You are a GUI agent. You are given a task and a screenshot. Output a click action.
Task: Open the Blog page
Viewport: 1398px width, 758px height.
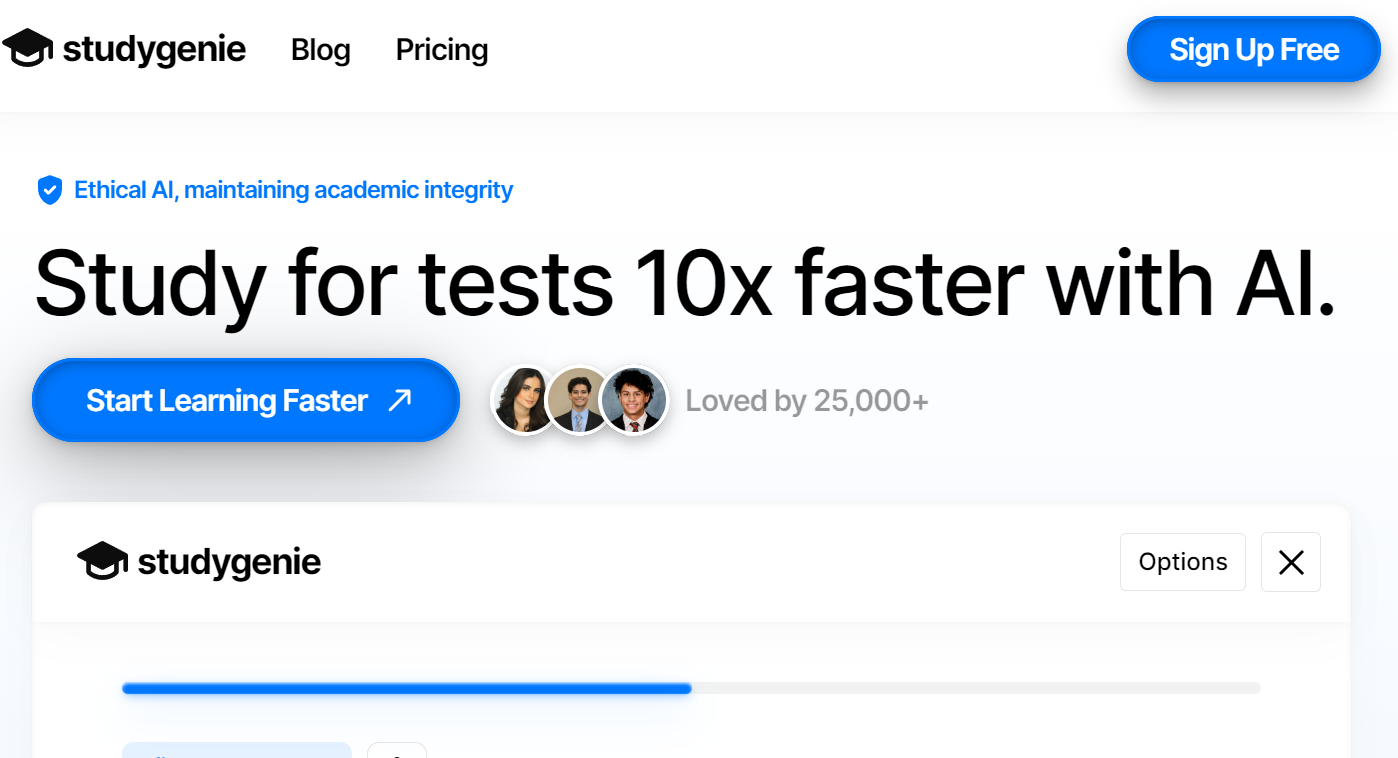click(320, 49)
